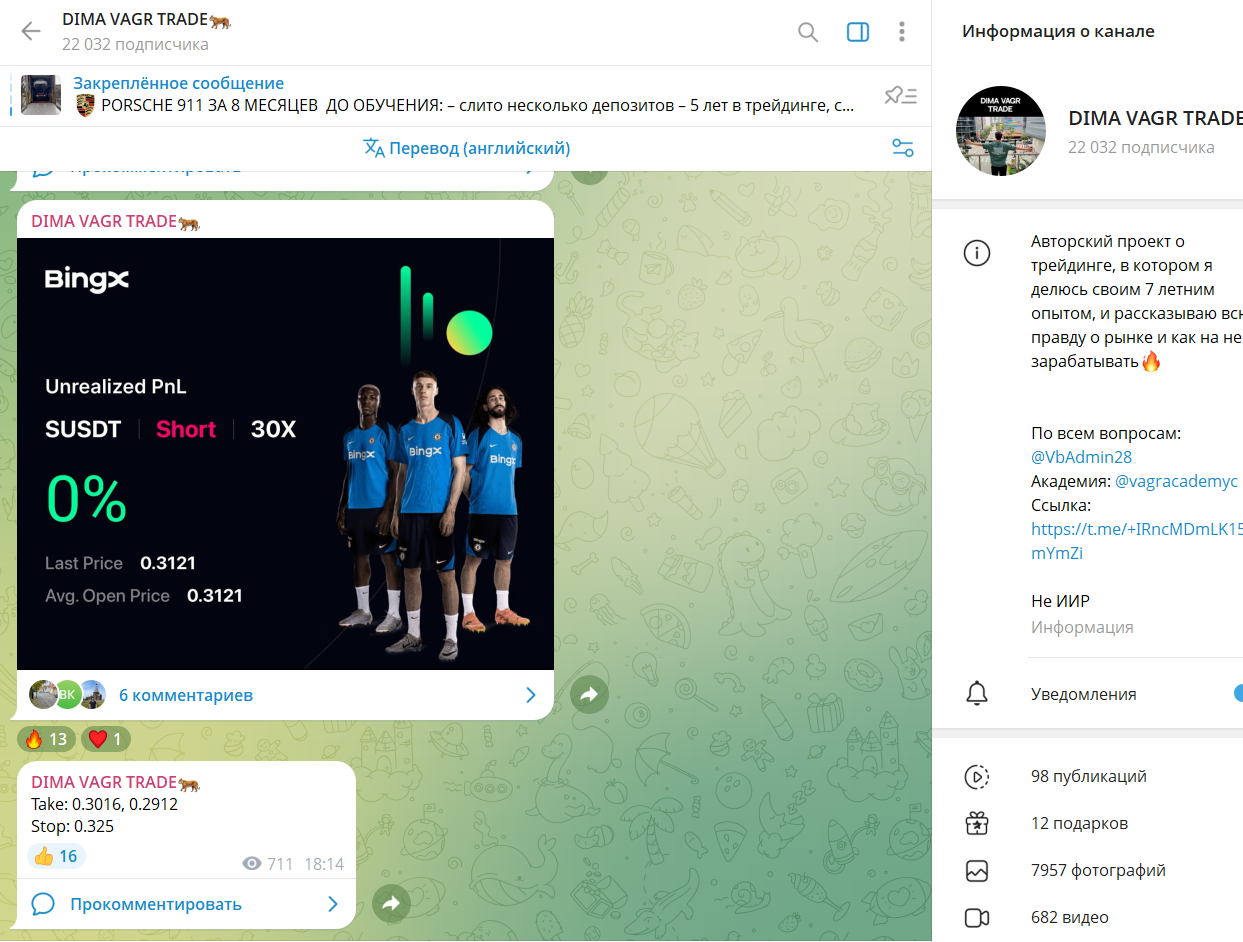Click the Stop: 0.325 line

click(x=72, y=826)
